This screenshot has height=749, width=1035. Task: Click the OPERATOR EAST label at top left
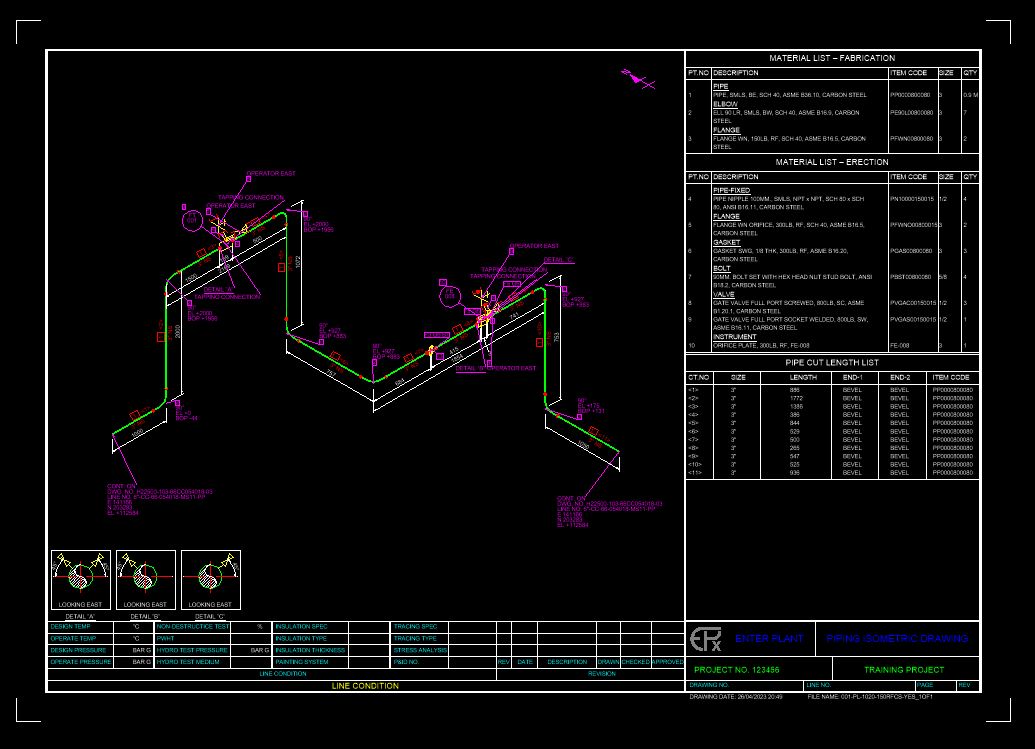click(271, 174)
